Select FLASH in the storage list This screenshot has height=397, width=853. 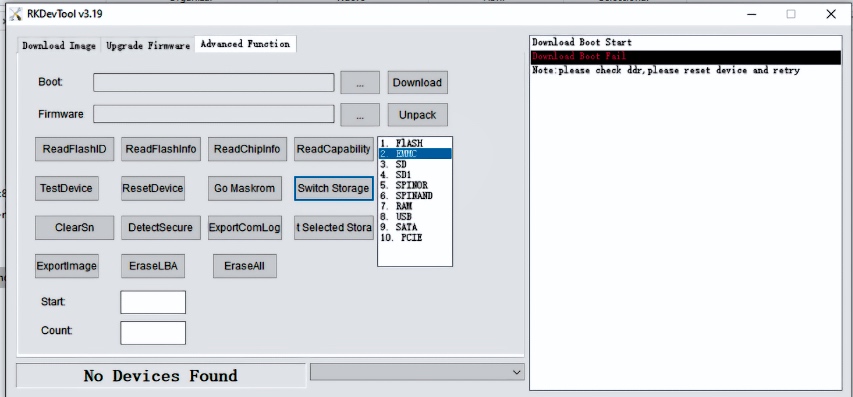click(x=415, y=143)
